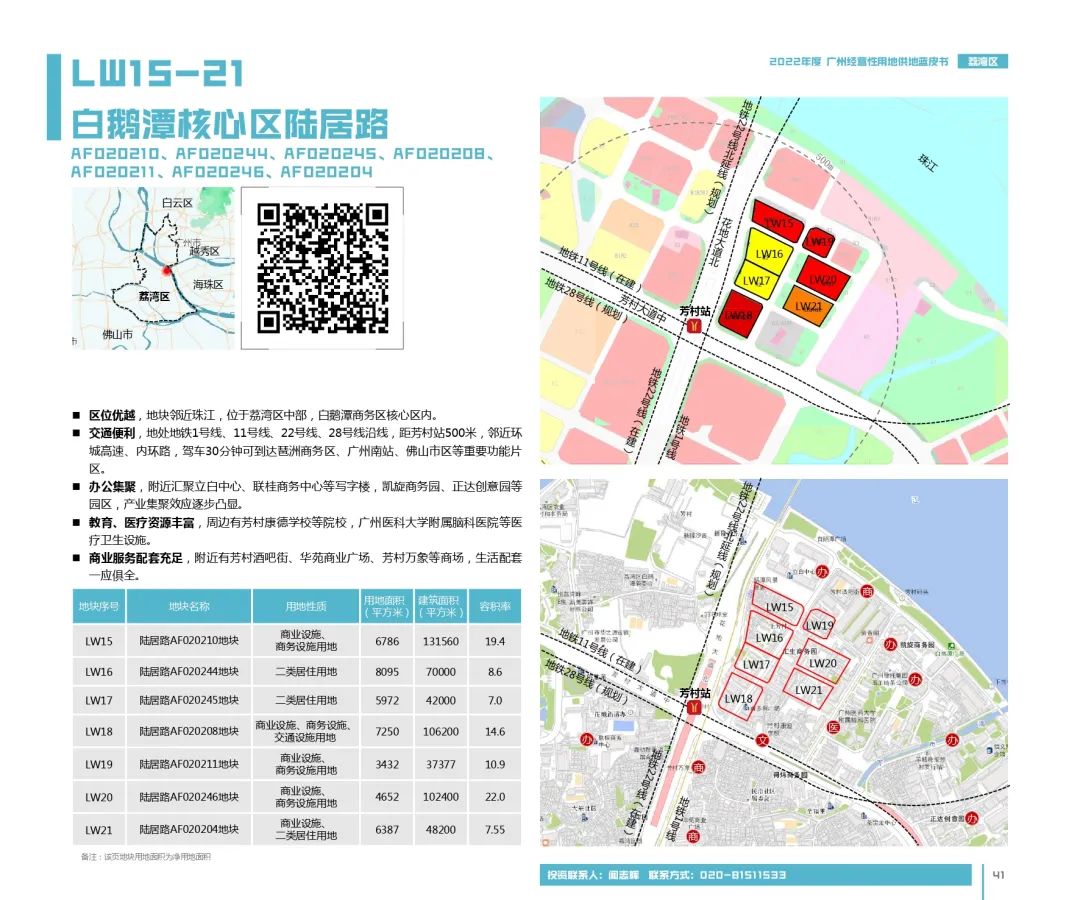Screen dimensions: 1080x900
Task: Click the 医 hospital icon on the street map
Action: (x=833, y=728)
